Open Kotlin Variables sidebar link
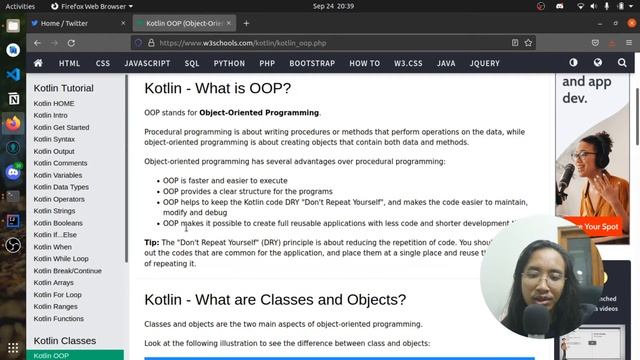Viewport: 640px width, 360px height. tap(58, 175)
